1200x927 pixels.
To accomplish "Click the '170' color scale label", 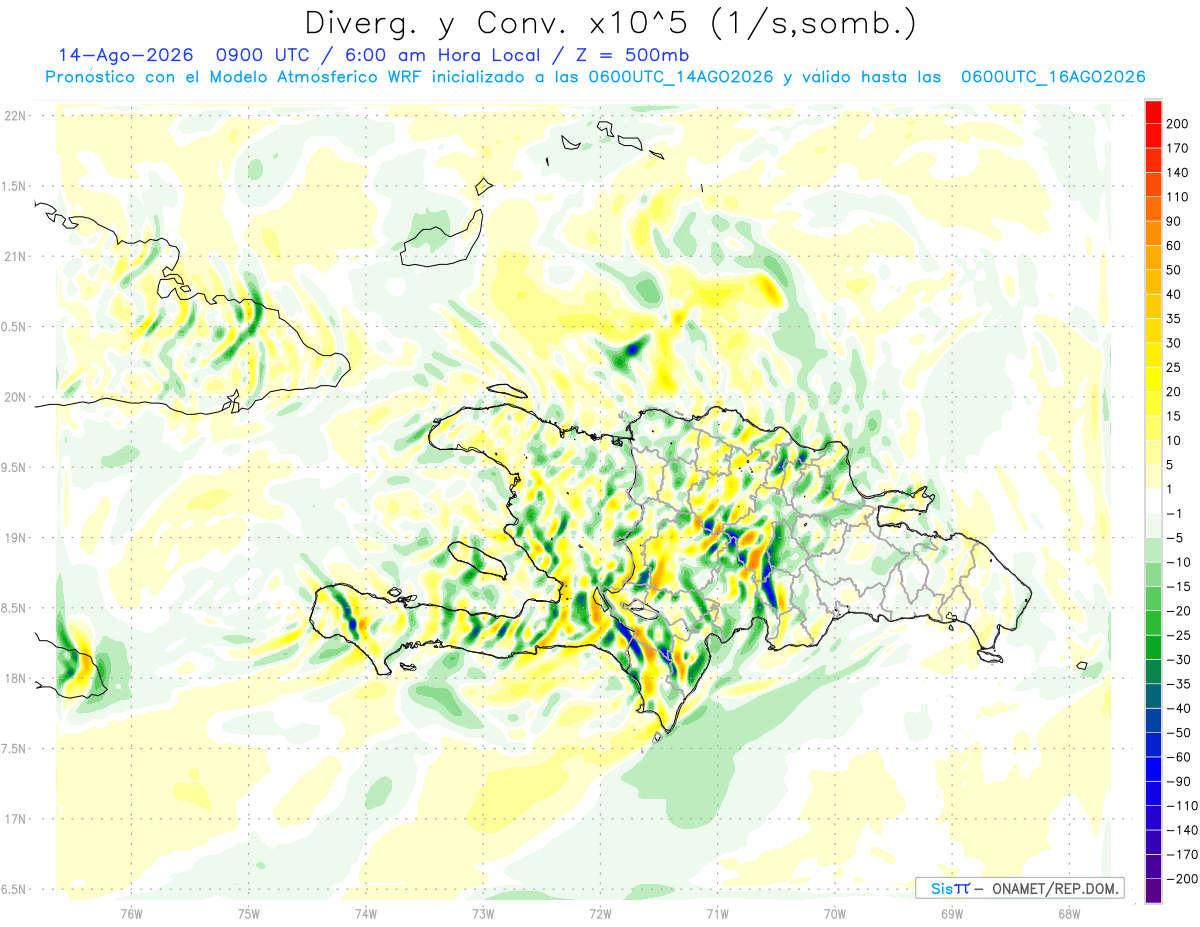I will [1178, 148].
